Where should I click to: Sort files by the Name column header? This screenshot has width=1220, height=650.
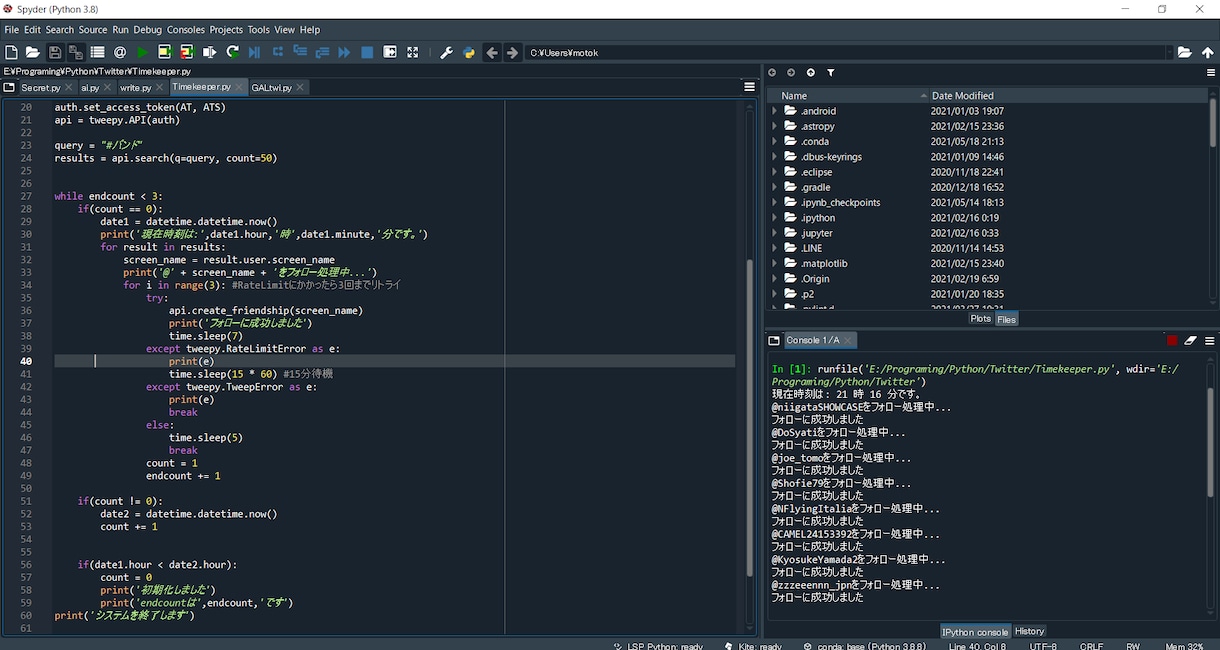[x=848, y=96]
